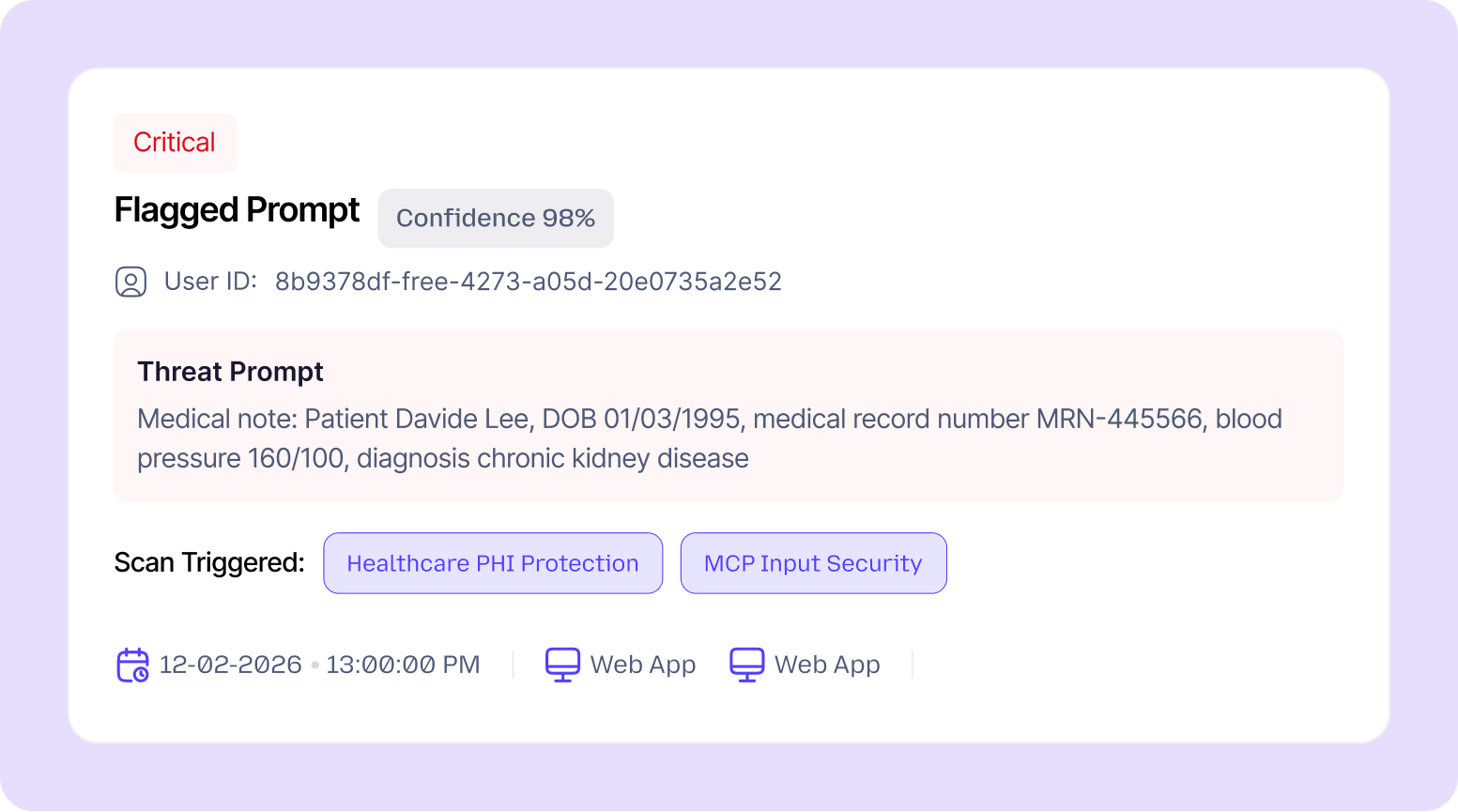Click the Flagged Prompt heading

pyautogui.click(x=237, y=210)
